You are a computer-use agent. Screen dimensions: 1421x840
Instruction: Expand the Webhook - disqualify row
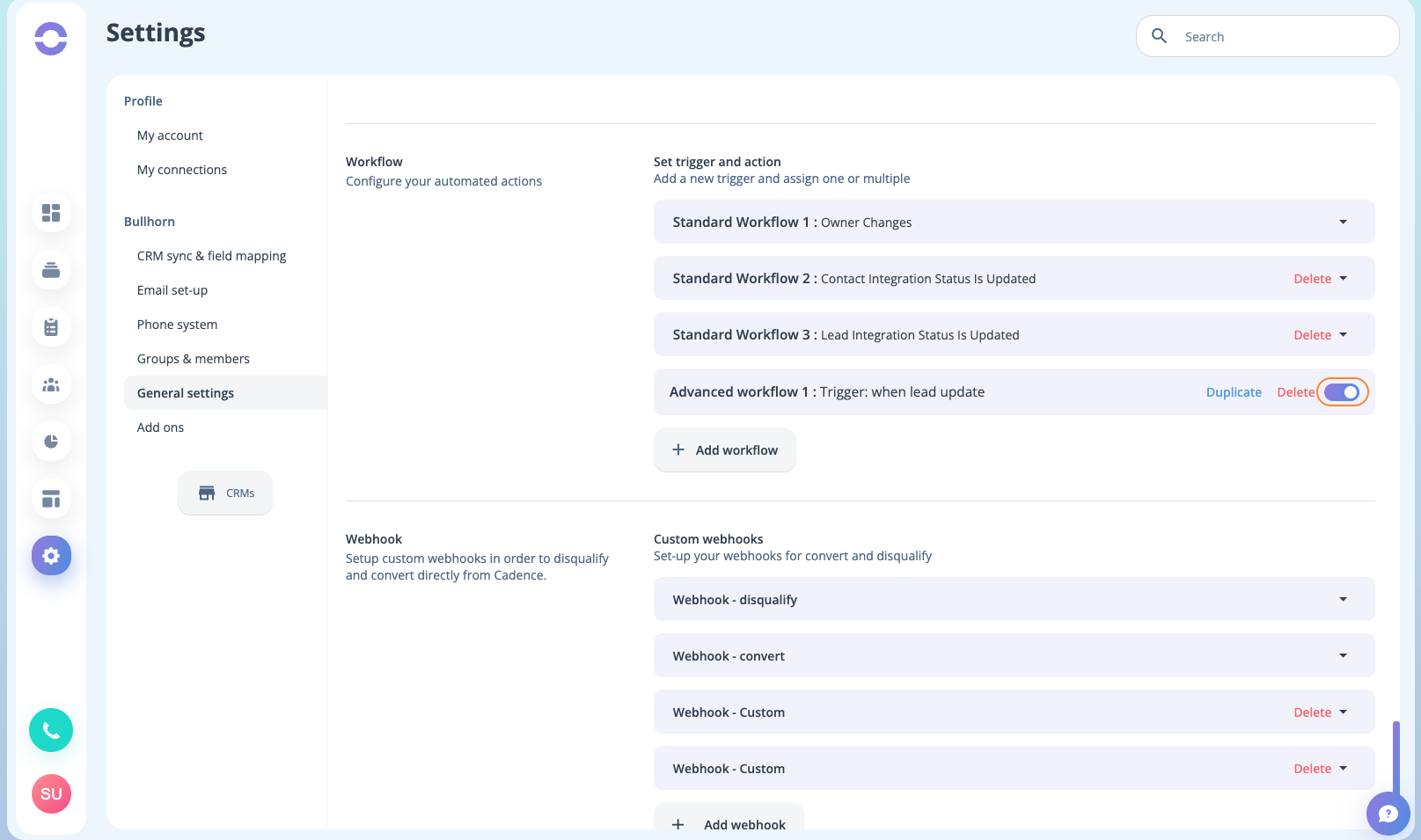click(1014, 600)
